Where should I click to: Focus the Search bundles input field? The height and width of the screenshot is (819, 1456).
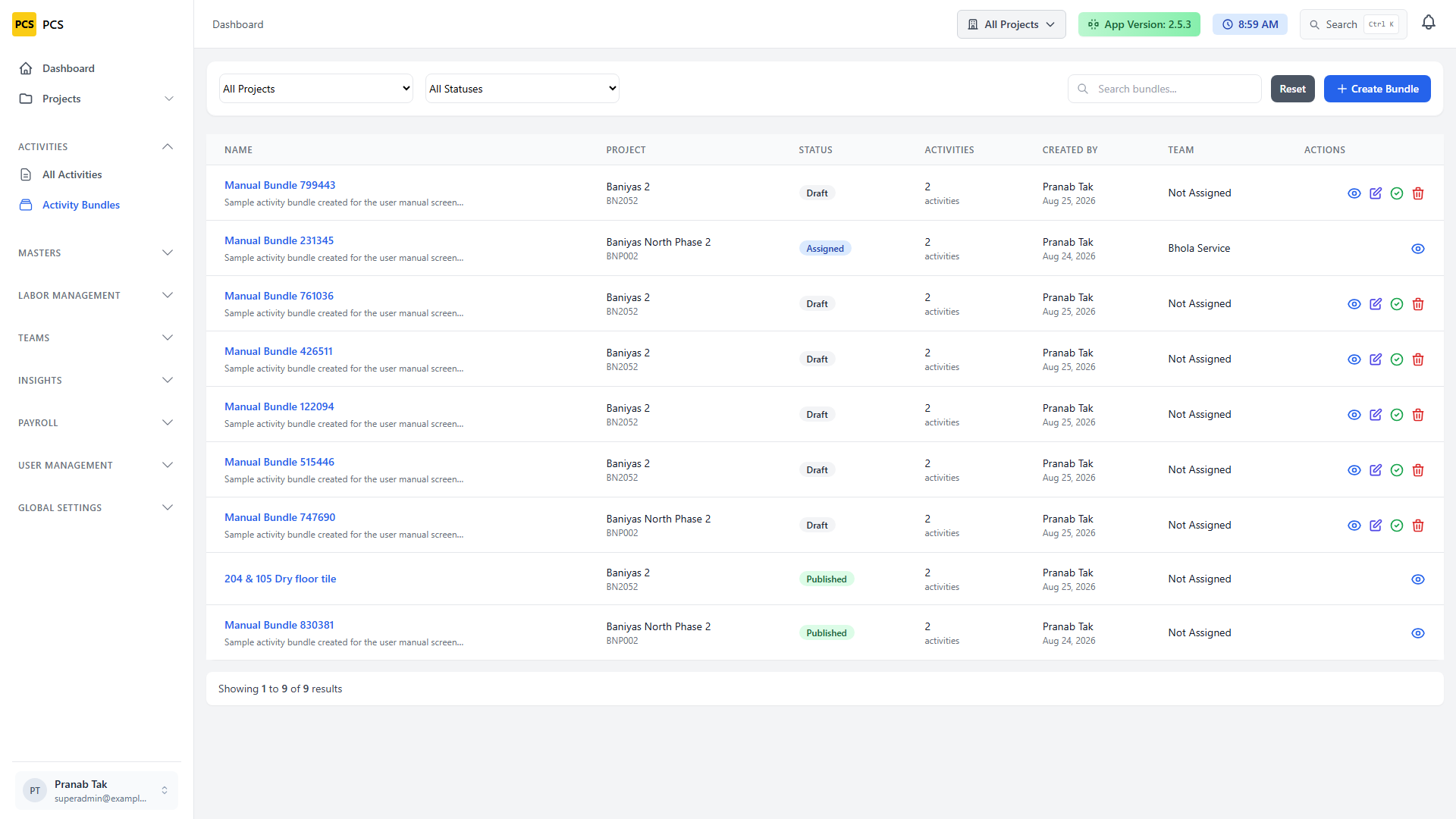[1164, 89]
